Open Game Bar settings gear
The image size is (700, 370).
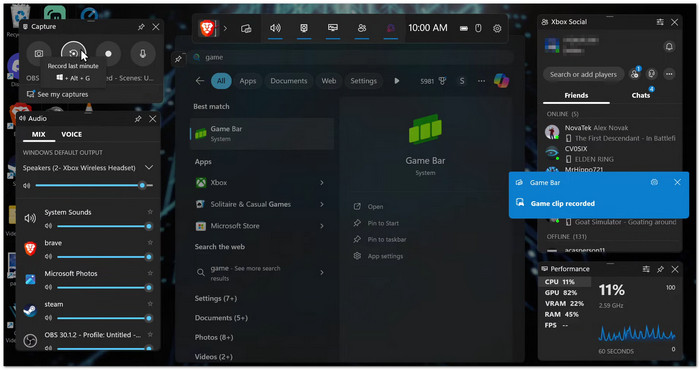(497, 29)
